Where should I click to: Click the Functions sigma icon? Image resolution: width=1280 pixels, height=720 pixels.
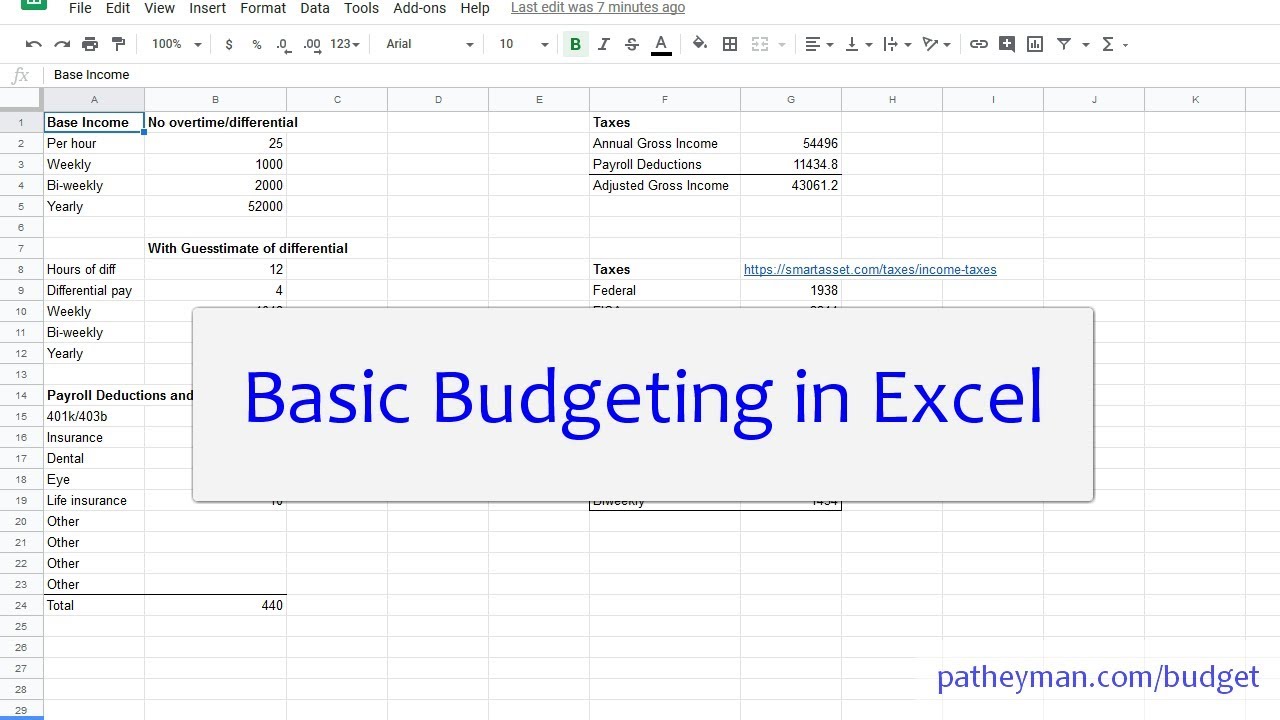pyautogui.click(x=1108, y=44)
